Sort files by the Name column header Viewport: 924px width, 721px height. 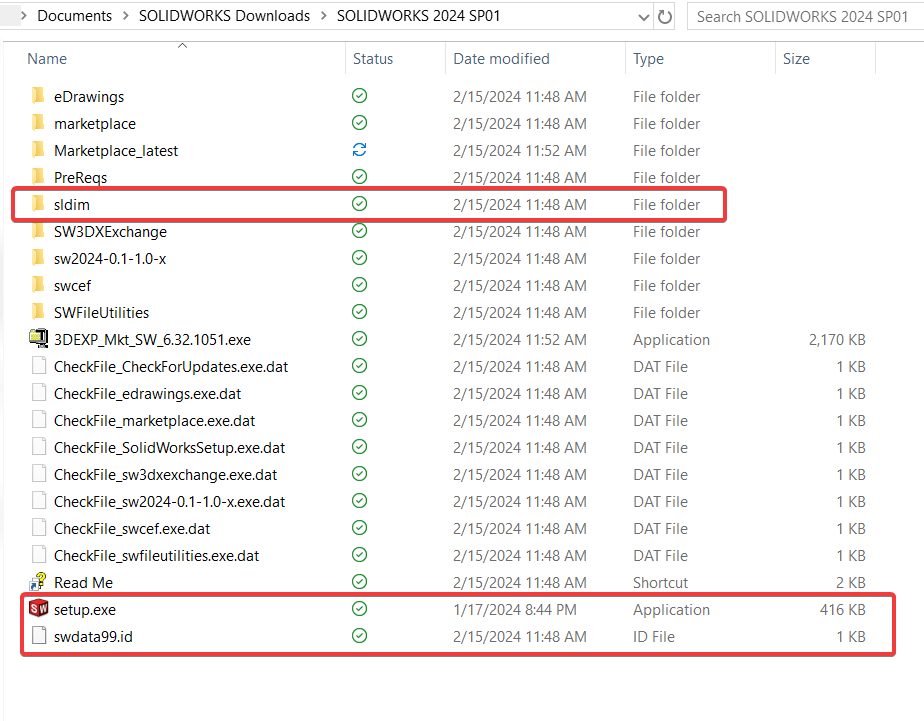(47, 59)
